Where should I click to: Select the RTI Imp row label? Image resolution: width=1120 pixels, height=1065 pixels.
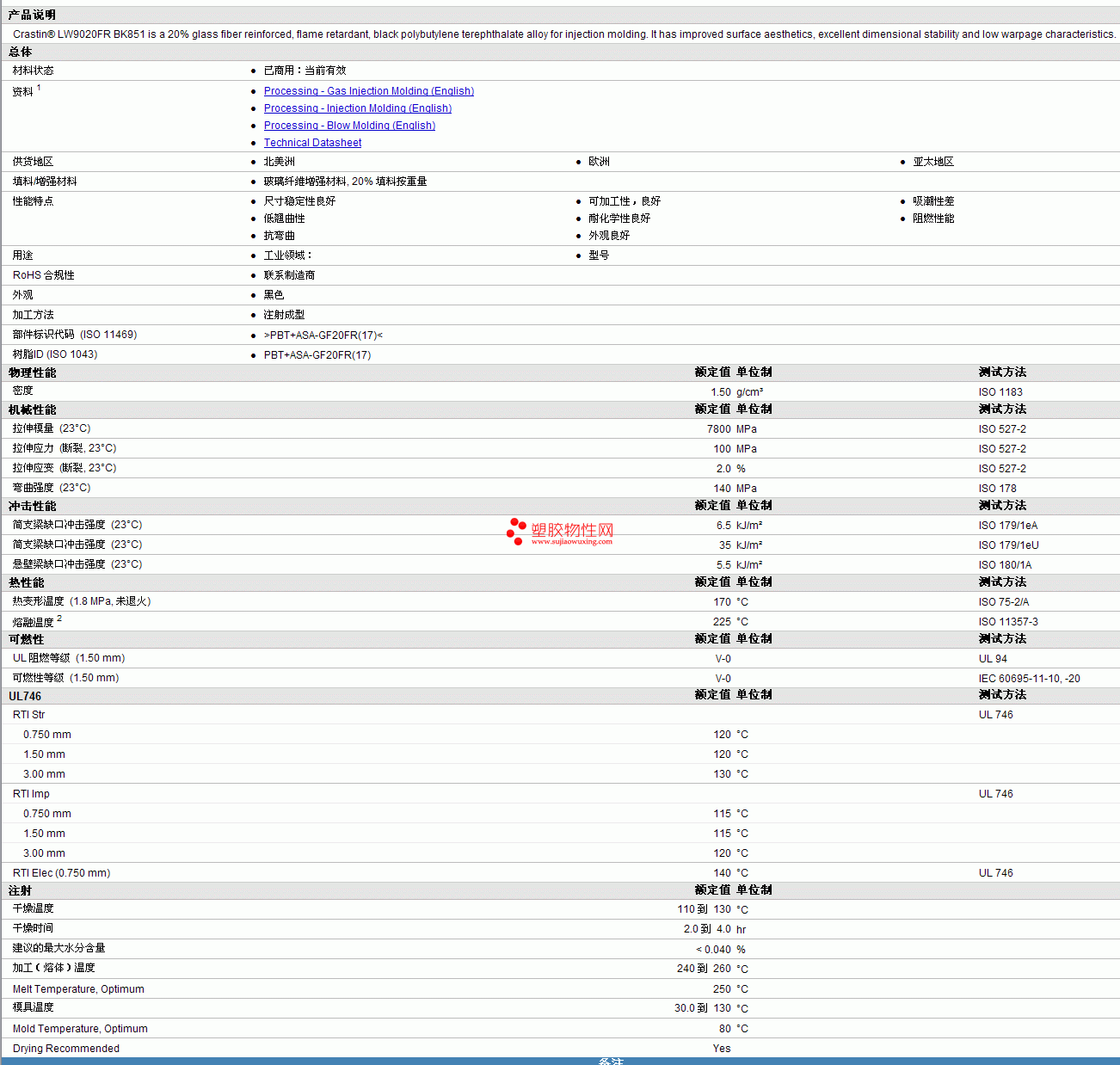(31, 794)
